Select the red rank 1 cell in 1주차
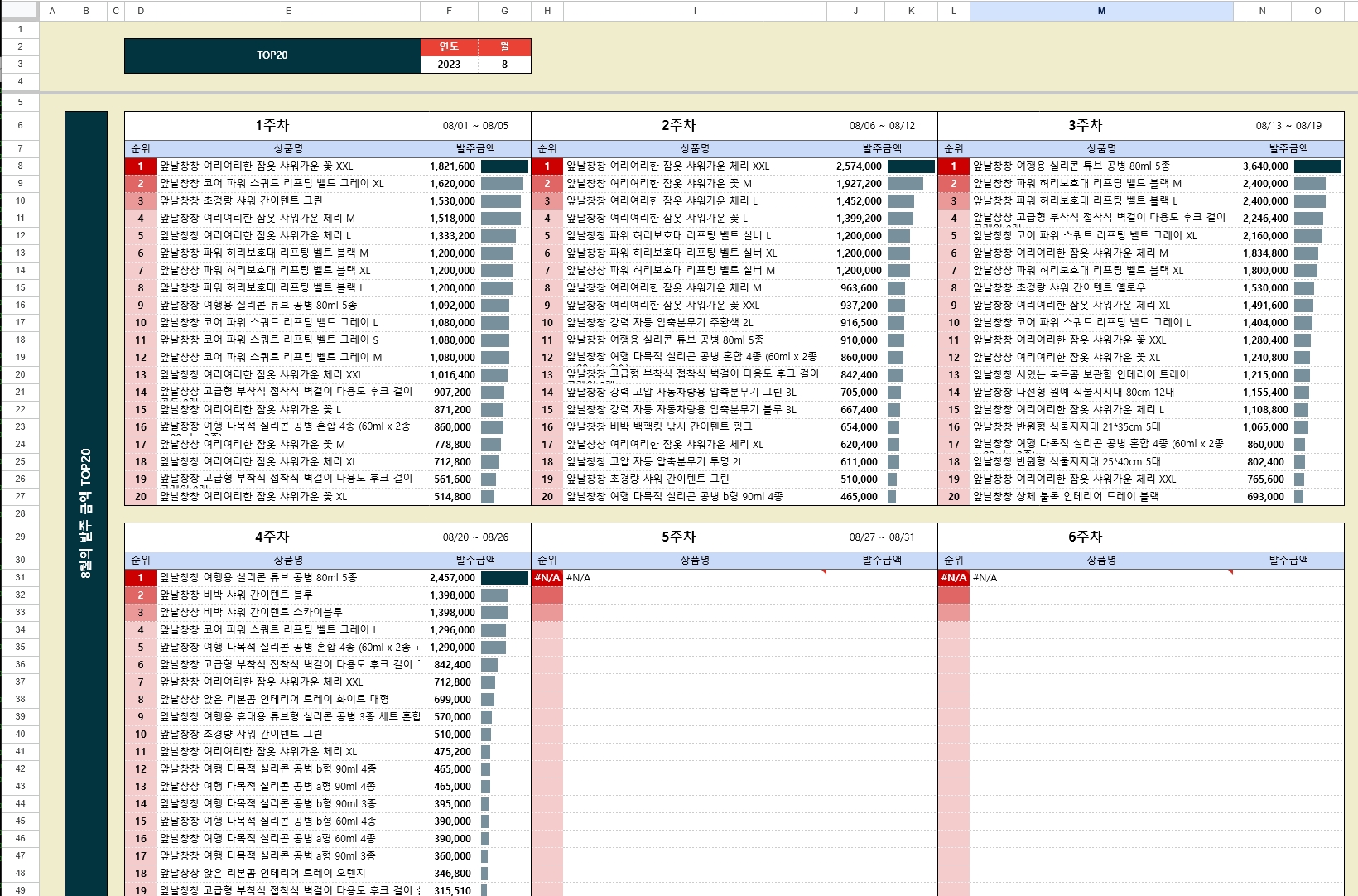The width and height of the screenshot is (1358, 896). point(141,166)
